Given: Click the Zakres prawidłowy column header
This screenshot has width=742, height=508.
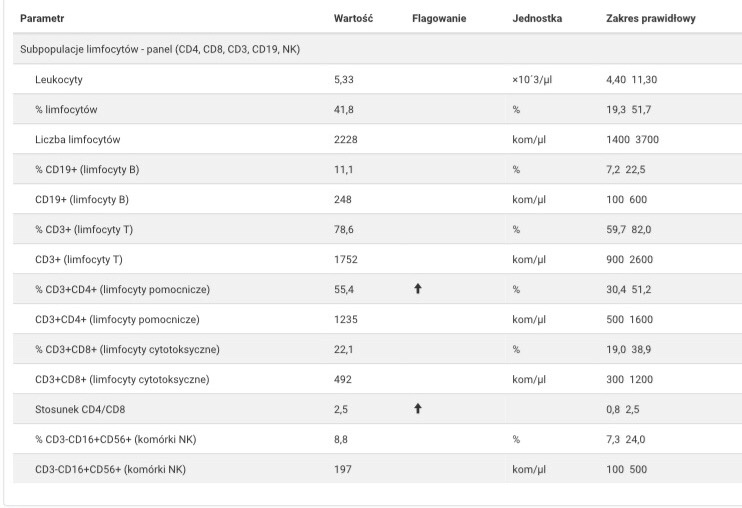Looking at the screenshot, I should click(x=651, y=18).
